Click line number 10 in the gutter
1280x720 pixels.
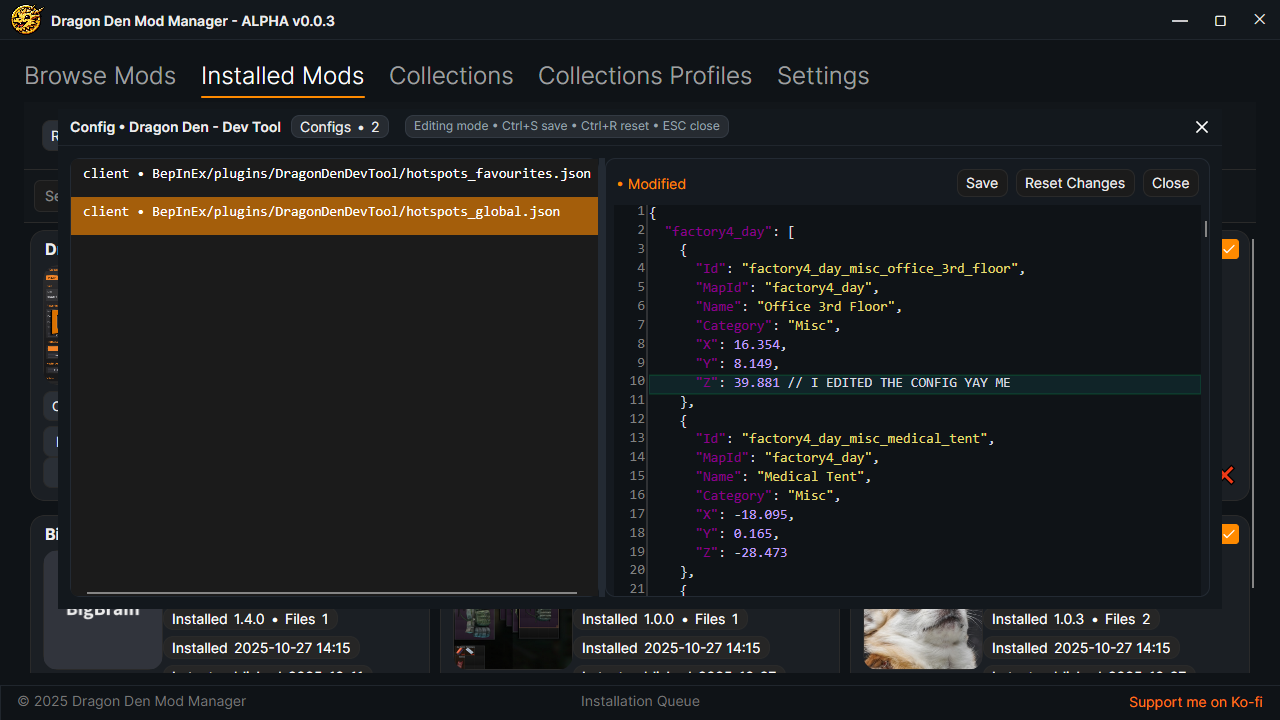pos(637,381)
